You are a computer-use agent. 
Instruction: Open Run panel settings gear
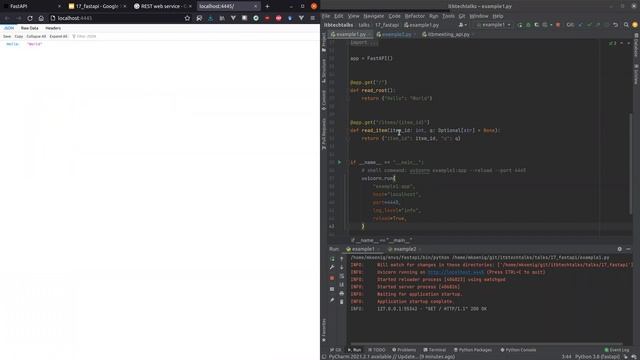point(620,249)
